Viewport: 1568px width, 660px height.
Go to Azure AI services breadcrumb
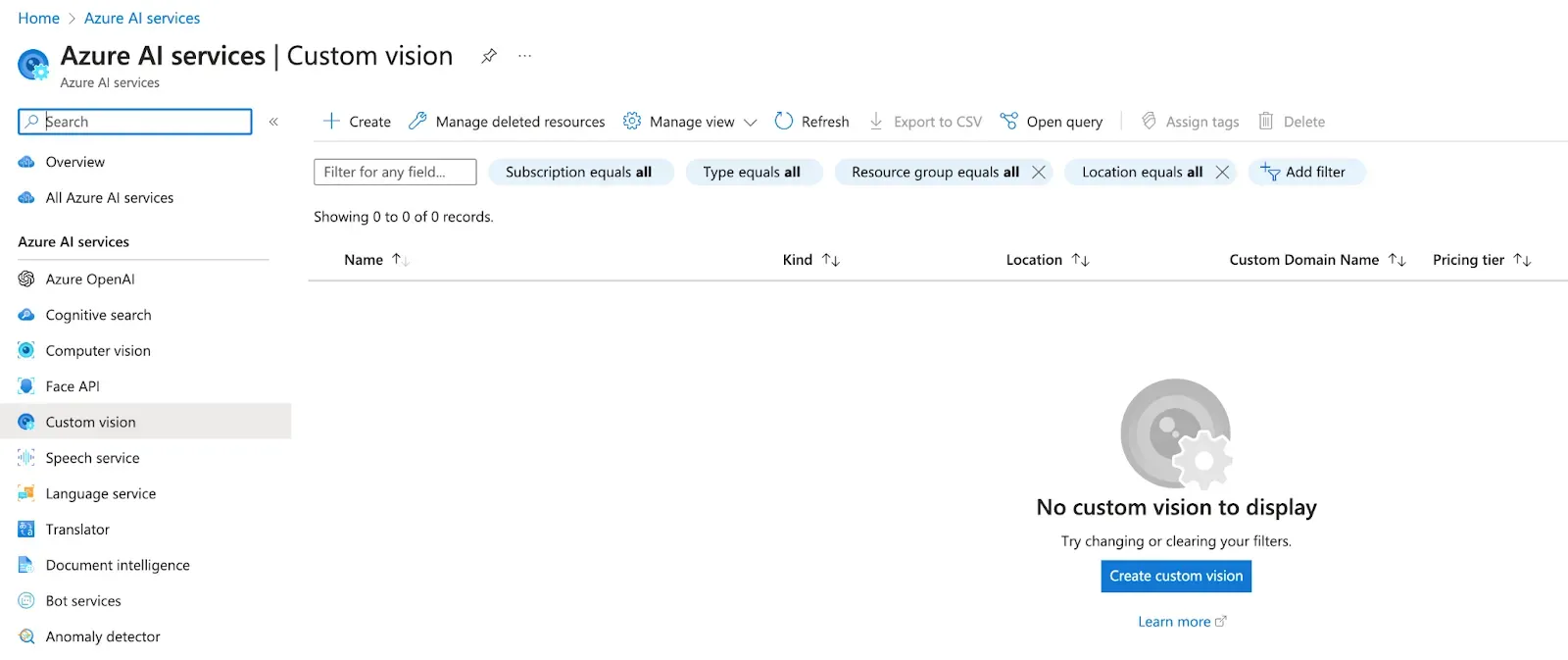pos(142,18)
